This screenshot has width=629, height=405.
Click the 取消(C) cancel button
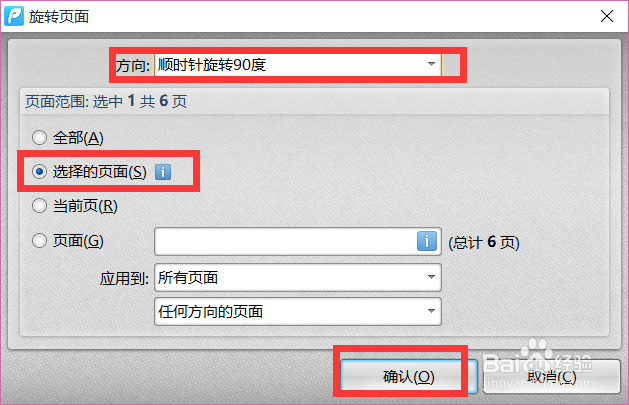click(552, 377)
